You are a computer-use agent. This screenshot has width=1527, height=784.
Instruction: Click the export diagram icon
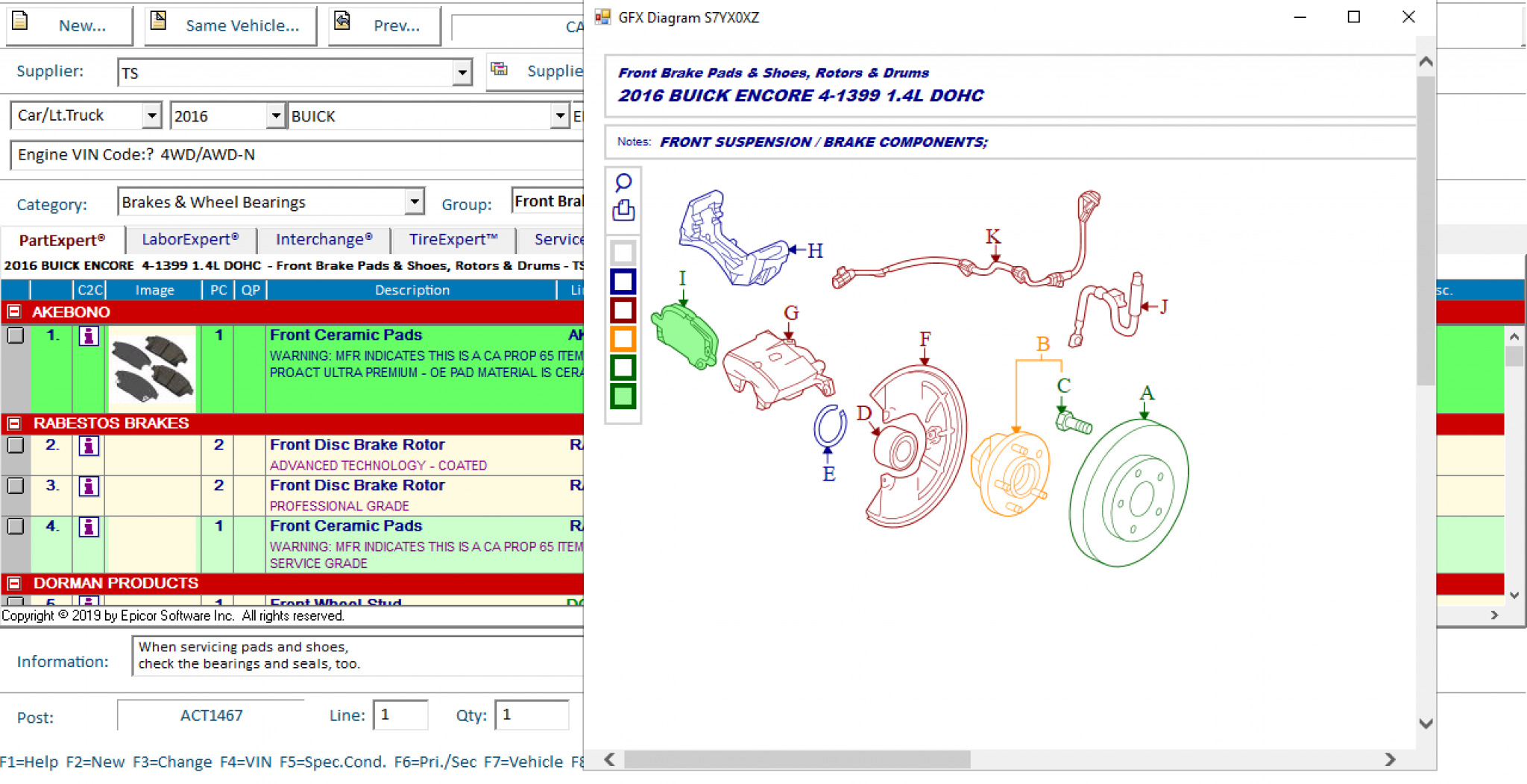[x=623, y=210]
